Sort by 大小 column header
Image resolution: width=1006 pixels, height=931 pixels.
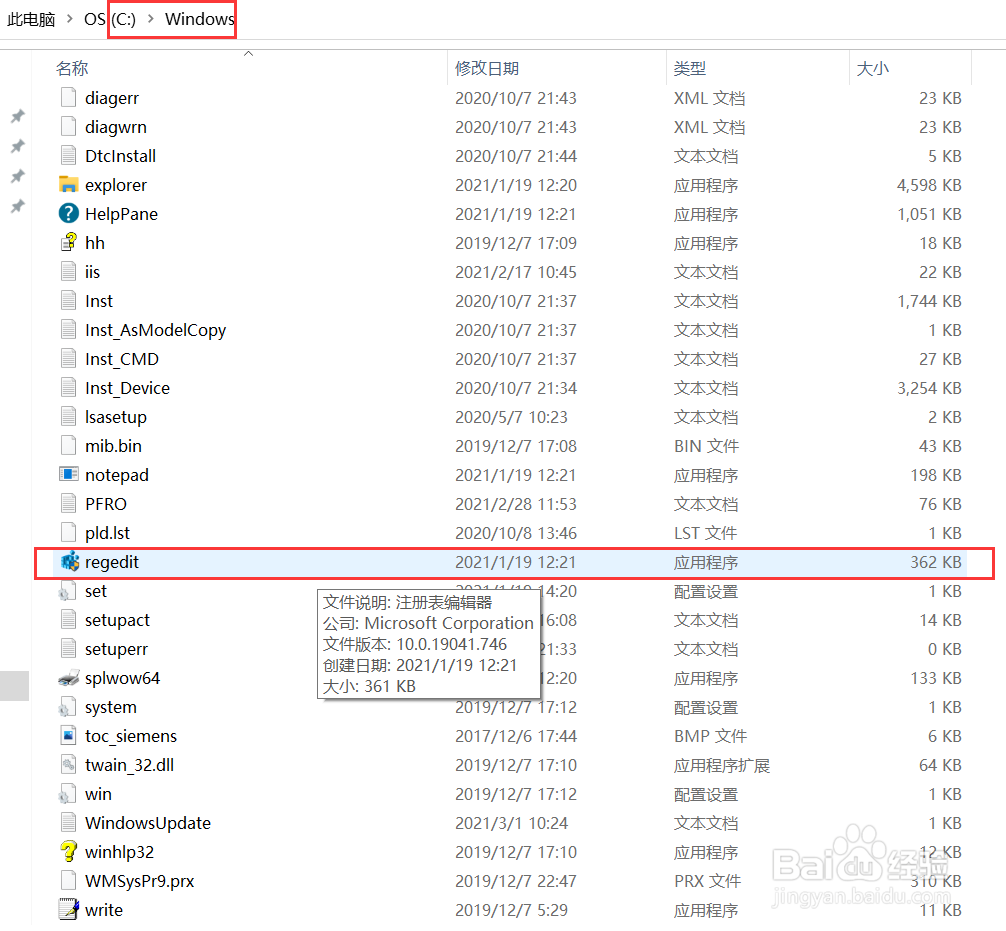click(x=873, y=69)
